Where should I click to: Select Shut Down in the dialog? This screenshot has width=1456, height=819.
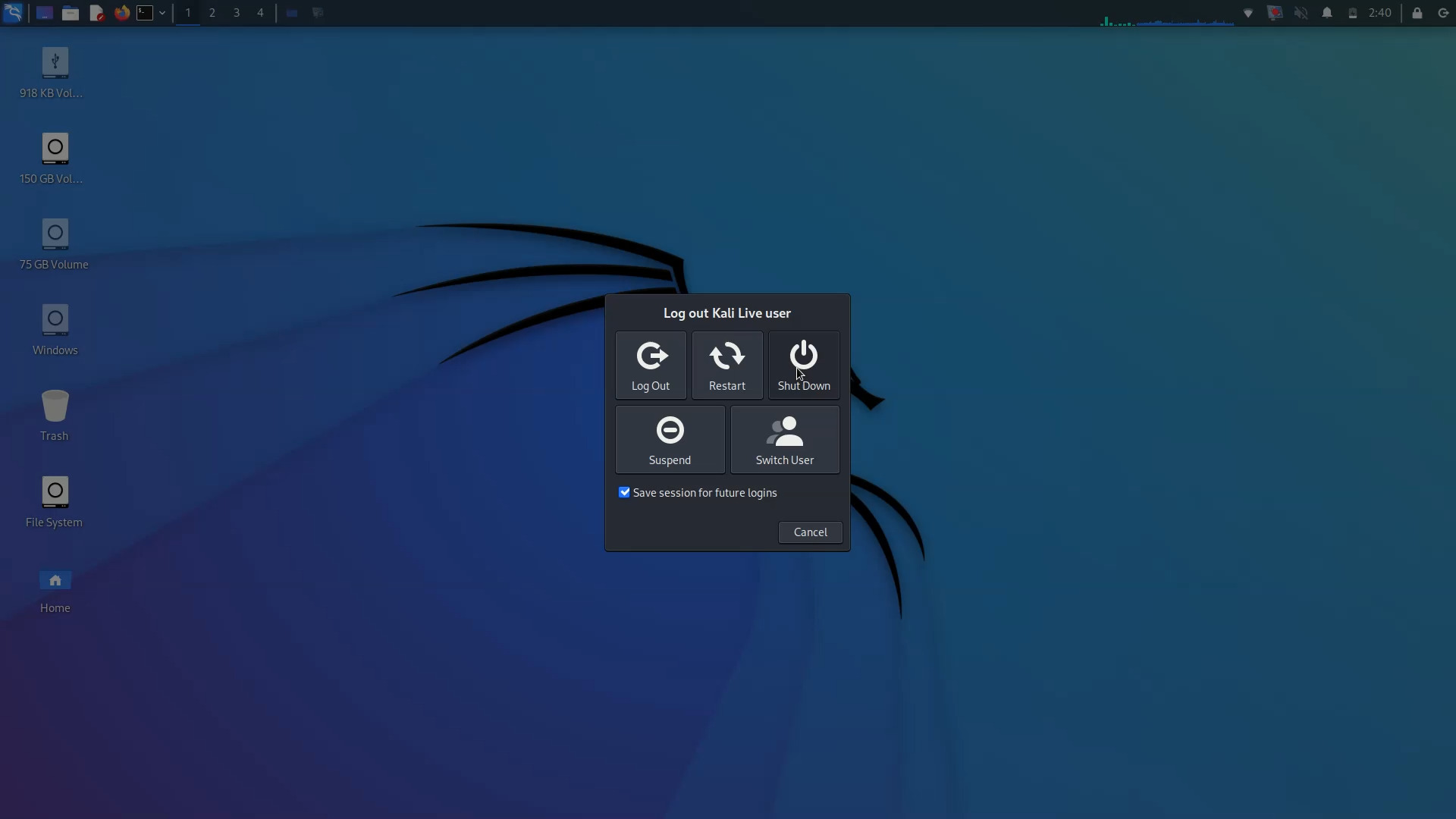(x=804, y=365)
